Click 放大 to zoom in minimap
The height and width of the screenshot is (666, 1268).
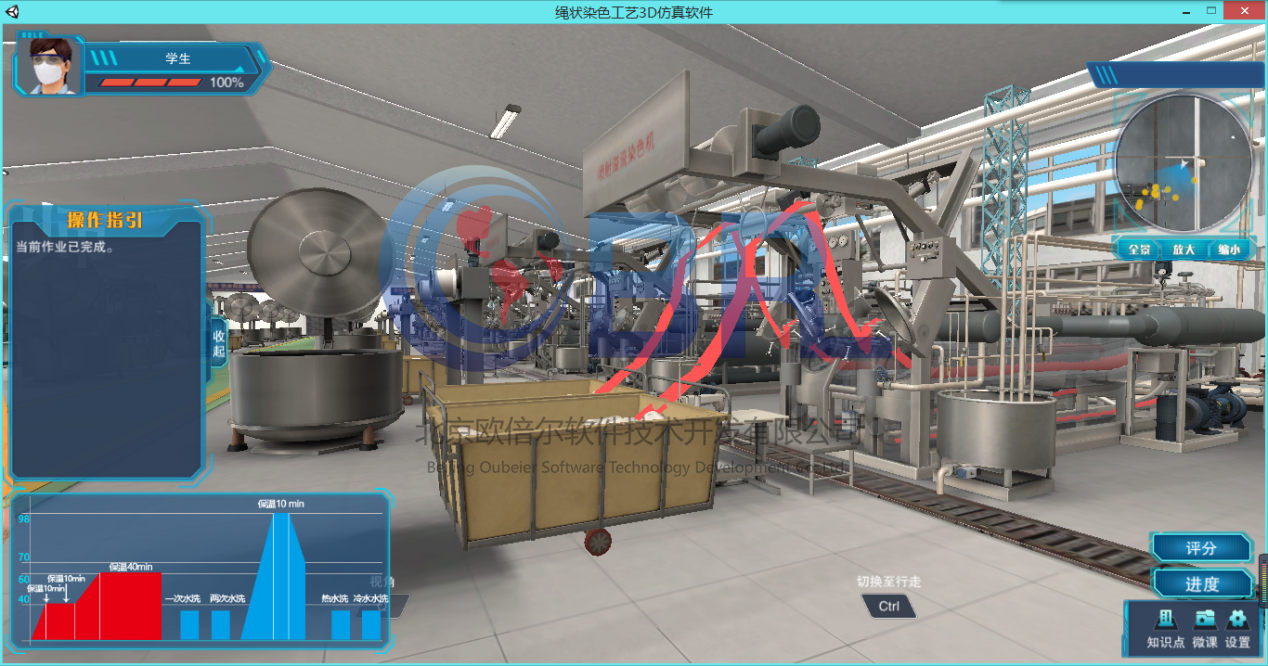tap(1184, 249)
